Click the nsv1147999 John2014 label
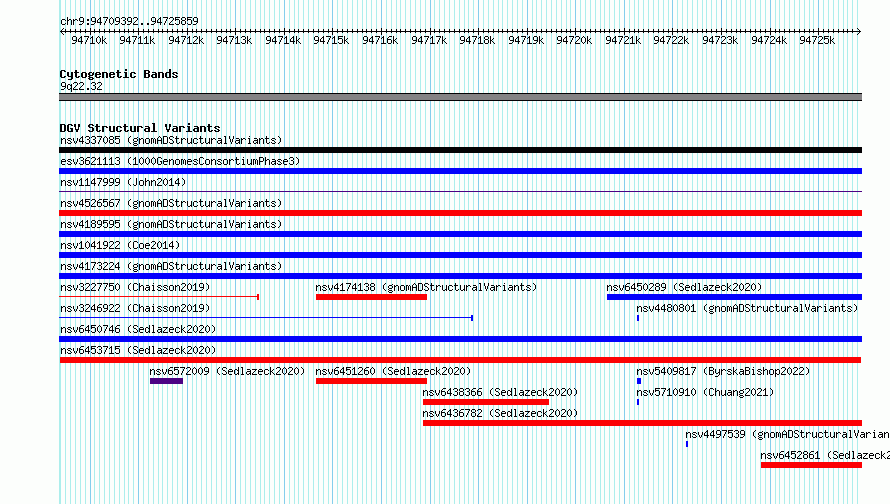 tap(123, 182)
